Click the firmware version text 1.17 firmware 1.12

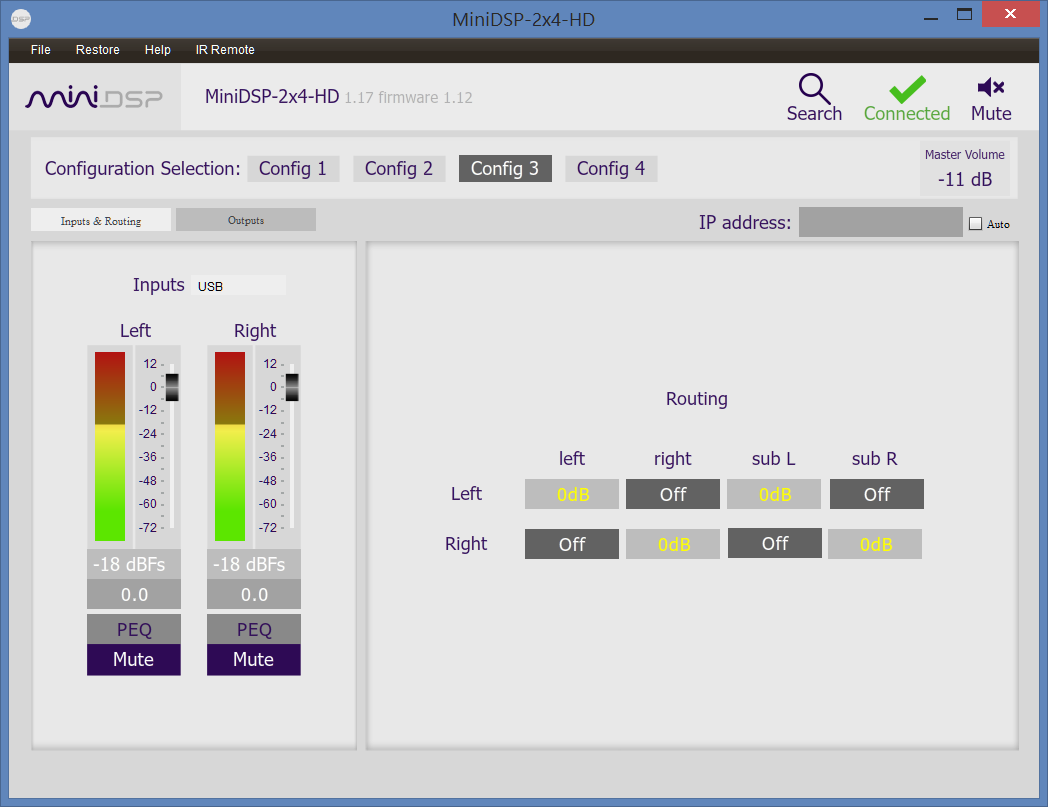click(408, 98)
